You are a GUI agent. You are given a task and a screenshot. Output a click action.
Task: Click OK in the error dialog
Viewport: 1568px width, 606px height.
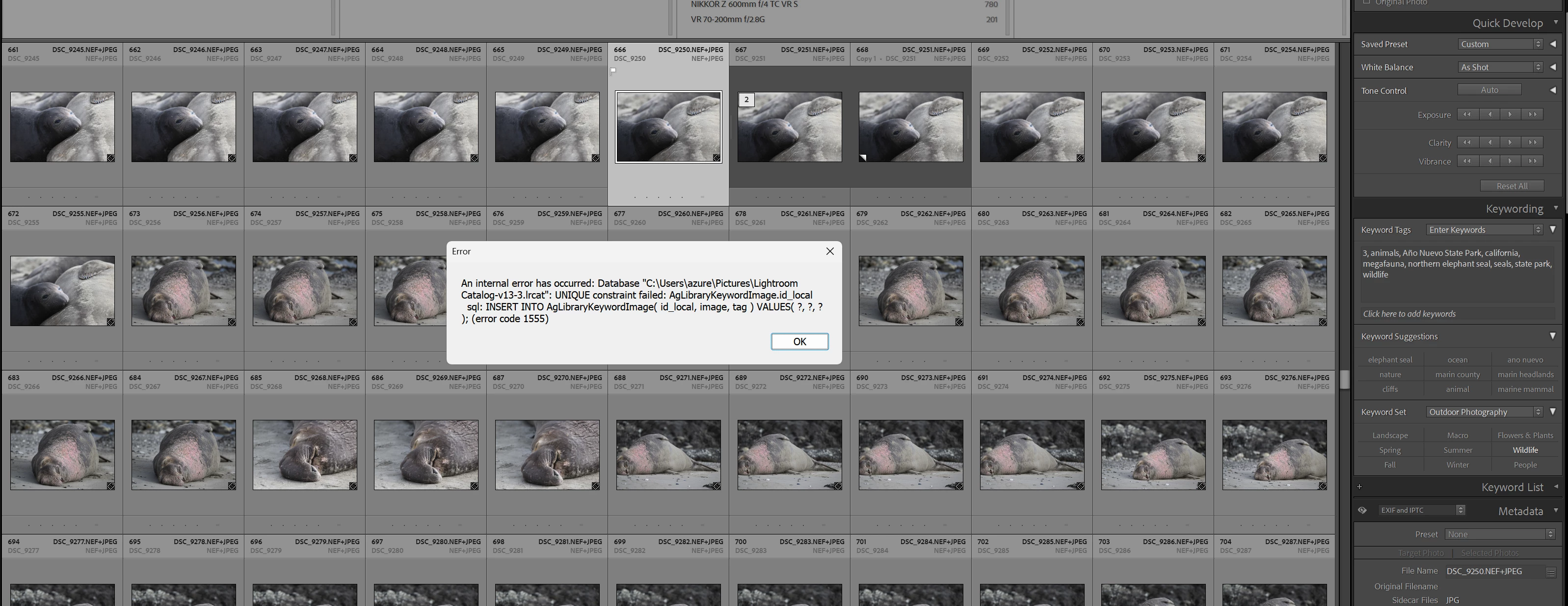pos(799,342)
